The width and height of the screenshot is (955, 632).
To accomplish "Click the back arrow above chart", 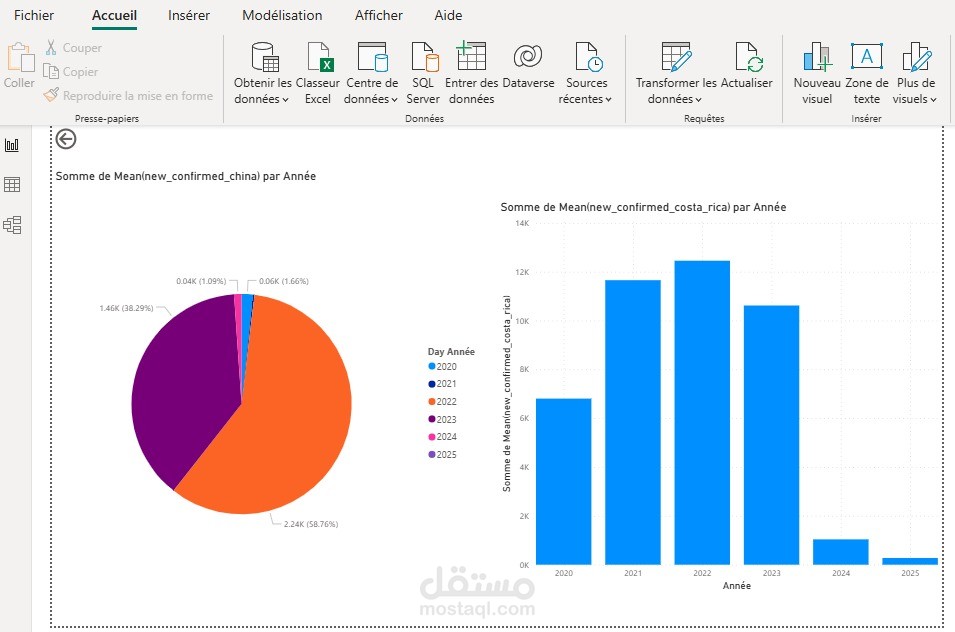I will coord(66,139).
